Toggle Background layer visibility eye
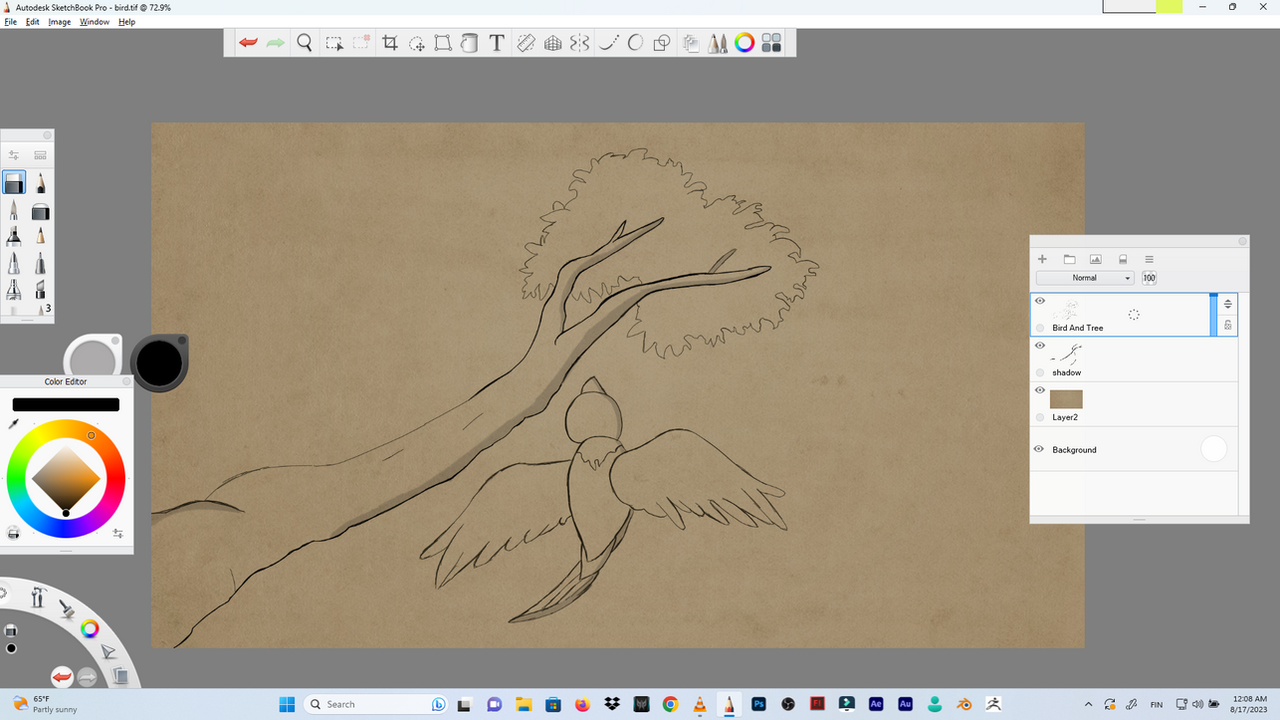1280x720 pixels. [1039, 449]
